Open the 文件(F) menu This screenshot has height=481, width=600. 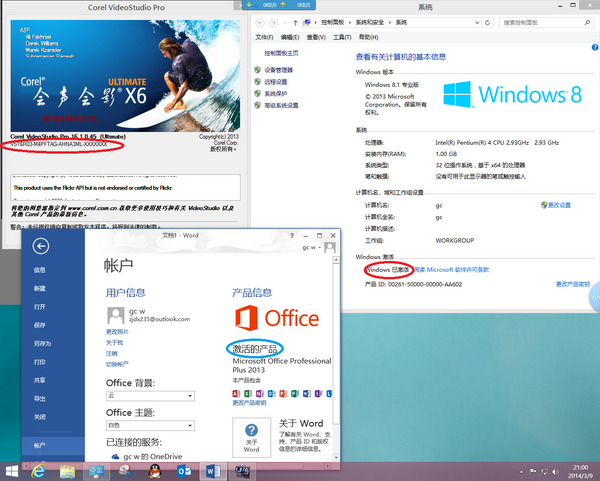tap(264, 37)
